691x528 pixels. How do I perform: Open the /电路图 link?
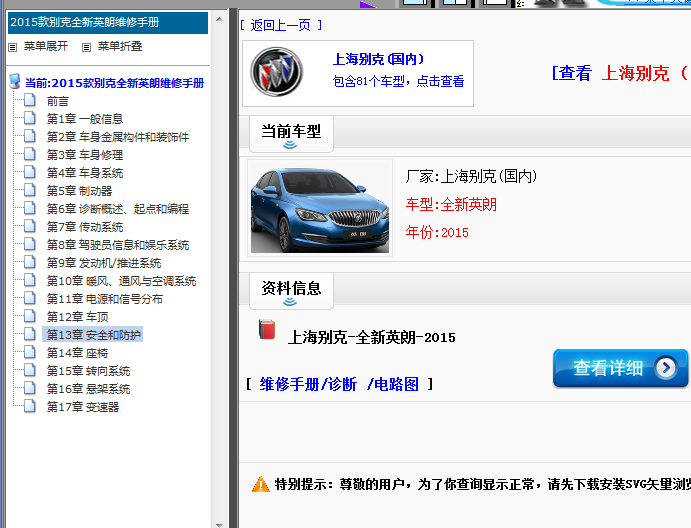(393, 384)
